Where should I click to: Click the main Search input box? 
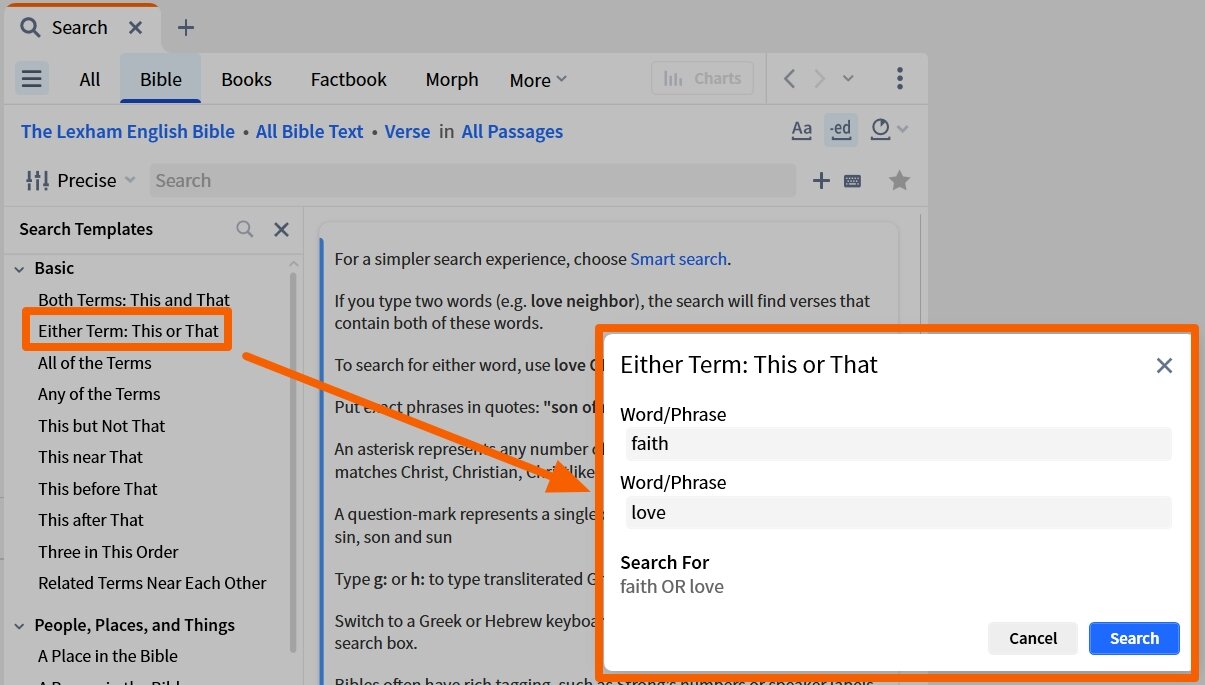pyautogui.click(x=473, y=181)
